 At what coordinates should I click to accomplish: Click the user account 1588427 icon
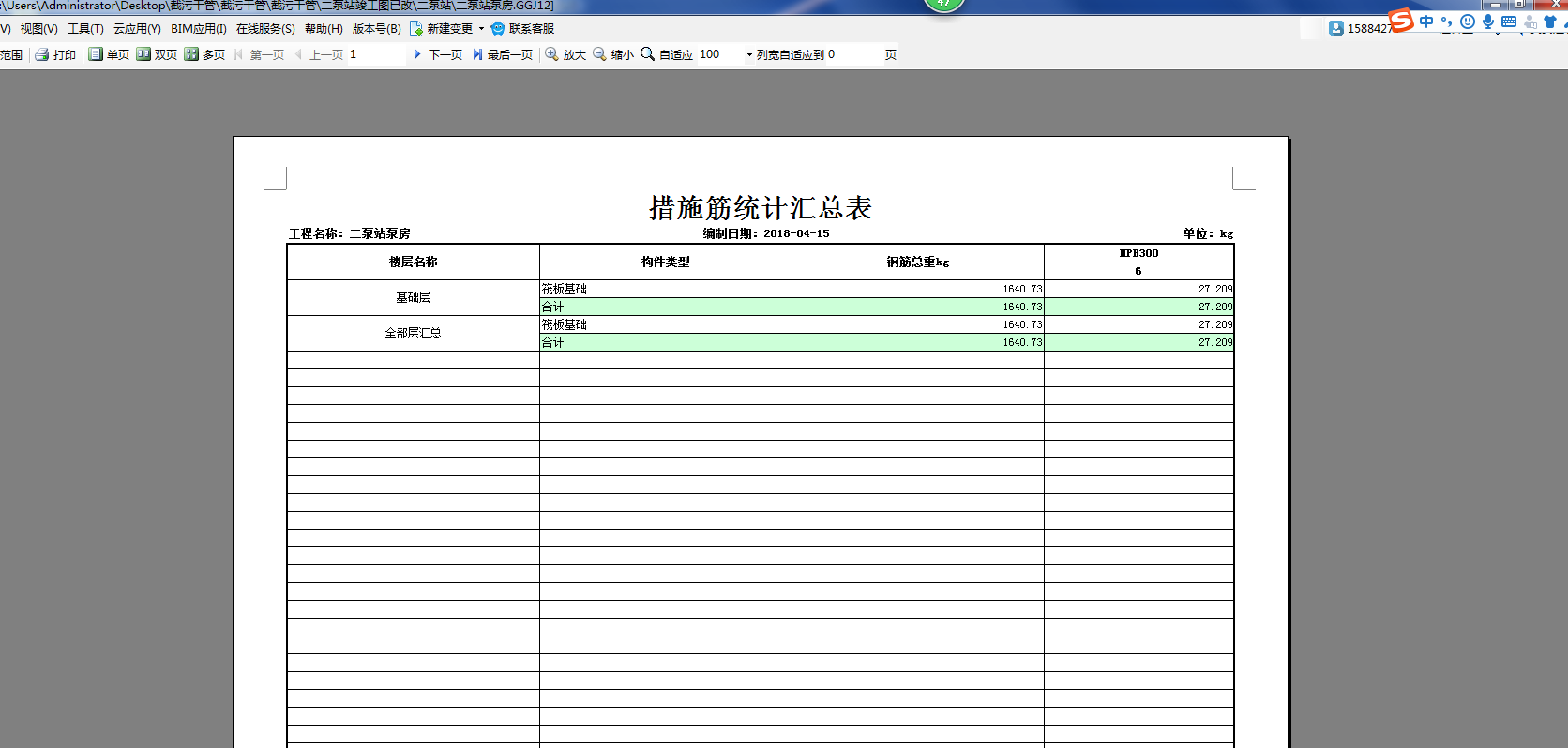[1336, 29]
